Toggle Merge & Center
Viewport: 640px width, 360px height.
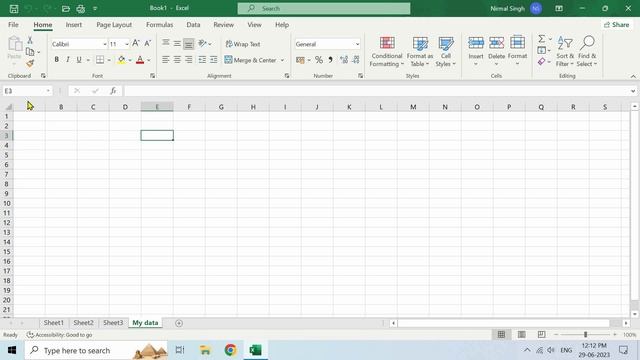[250, 60]
